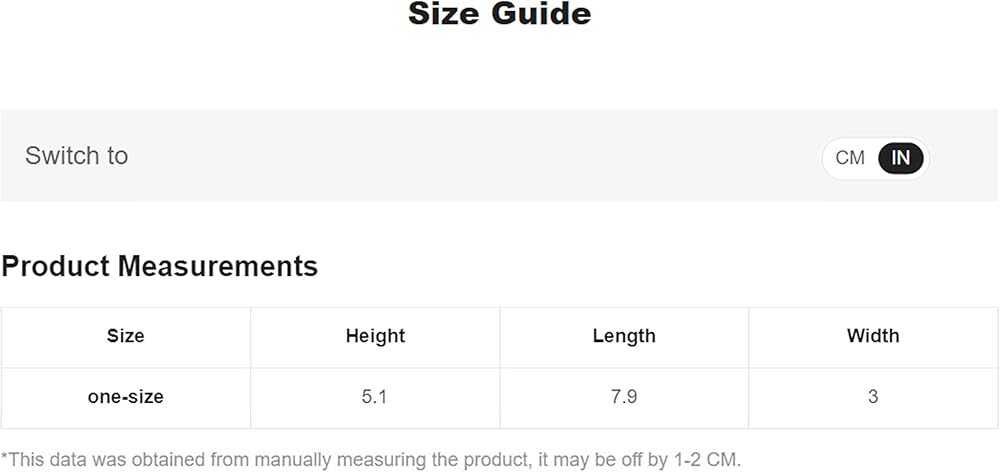Click the Product Measurements heading

(x=160, y=266)
